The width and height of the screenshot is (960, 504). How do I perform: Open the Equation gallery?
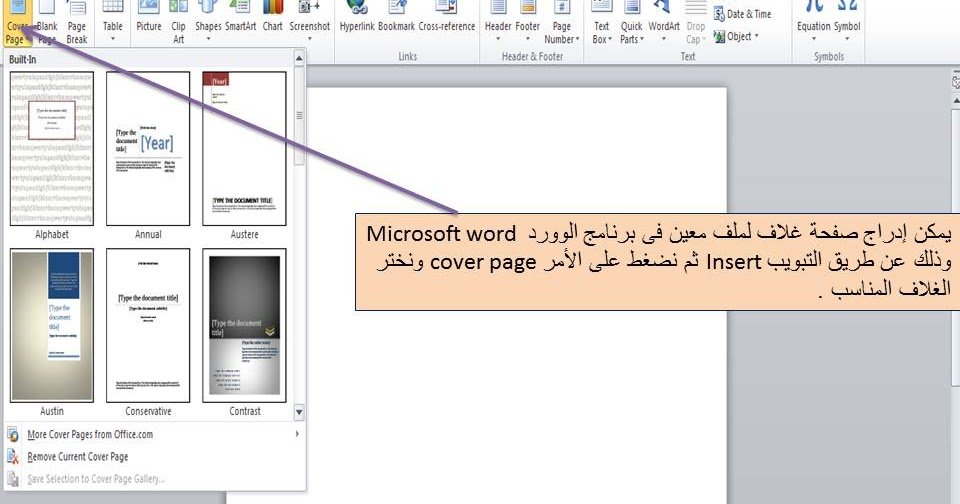pos(814,23)
